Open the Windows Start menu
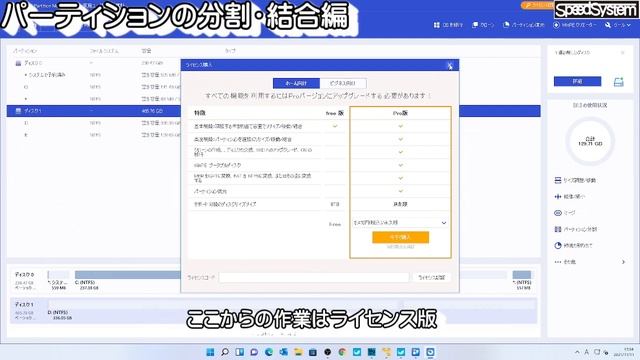This screenshot has height=360, width=640. click(x=210, y=352)
